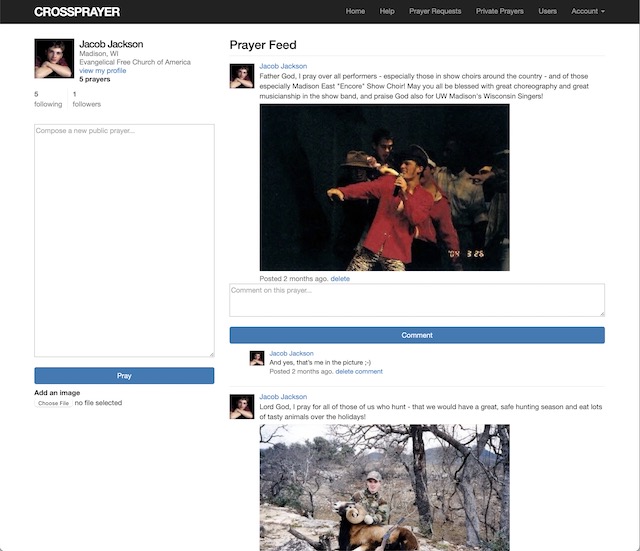The image size is (640, 551).
Task: Click the CROSSPRAYER logo
Action: pos(77,12)
